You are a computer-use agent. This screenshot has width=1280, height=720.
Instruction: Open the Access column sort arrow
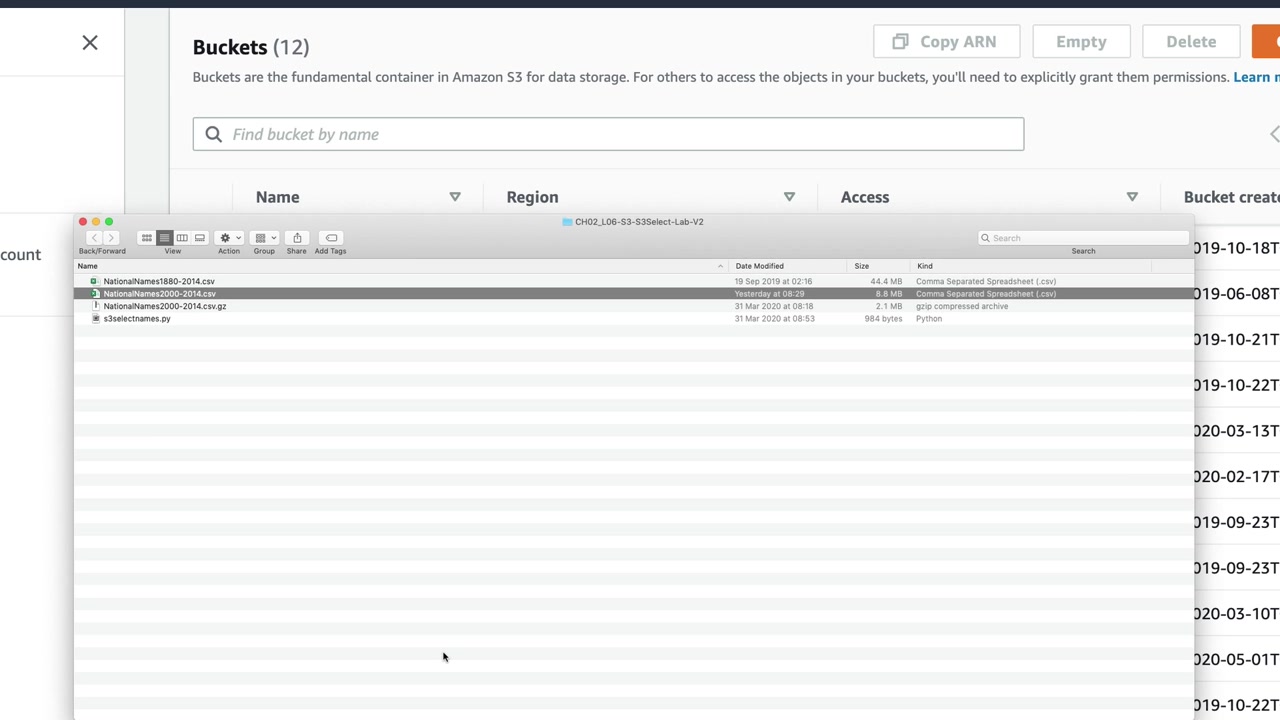tap(1132, 197)
